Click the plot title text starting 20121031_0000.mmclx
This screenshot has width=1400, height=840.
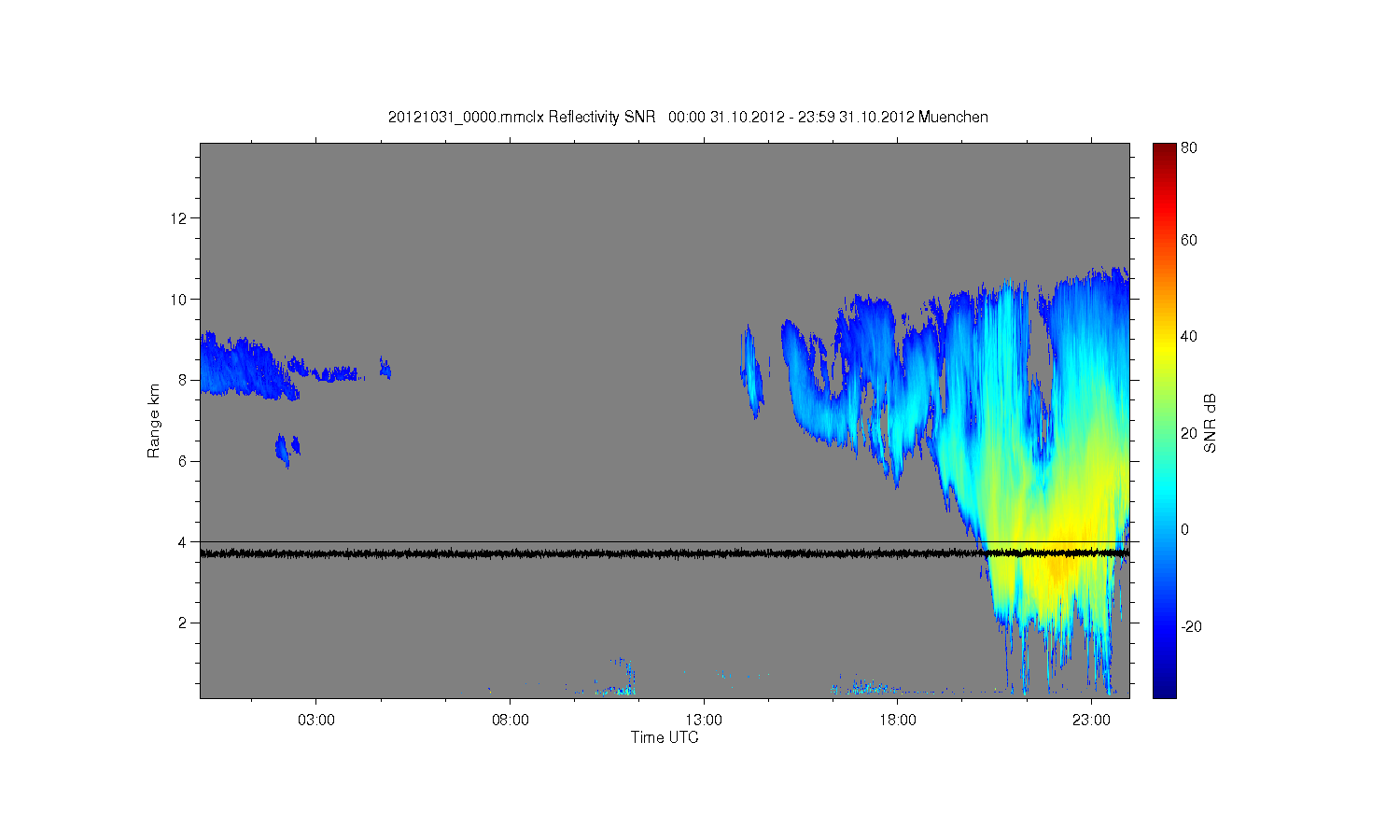(x=688, y=117)
